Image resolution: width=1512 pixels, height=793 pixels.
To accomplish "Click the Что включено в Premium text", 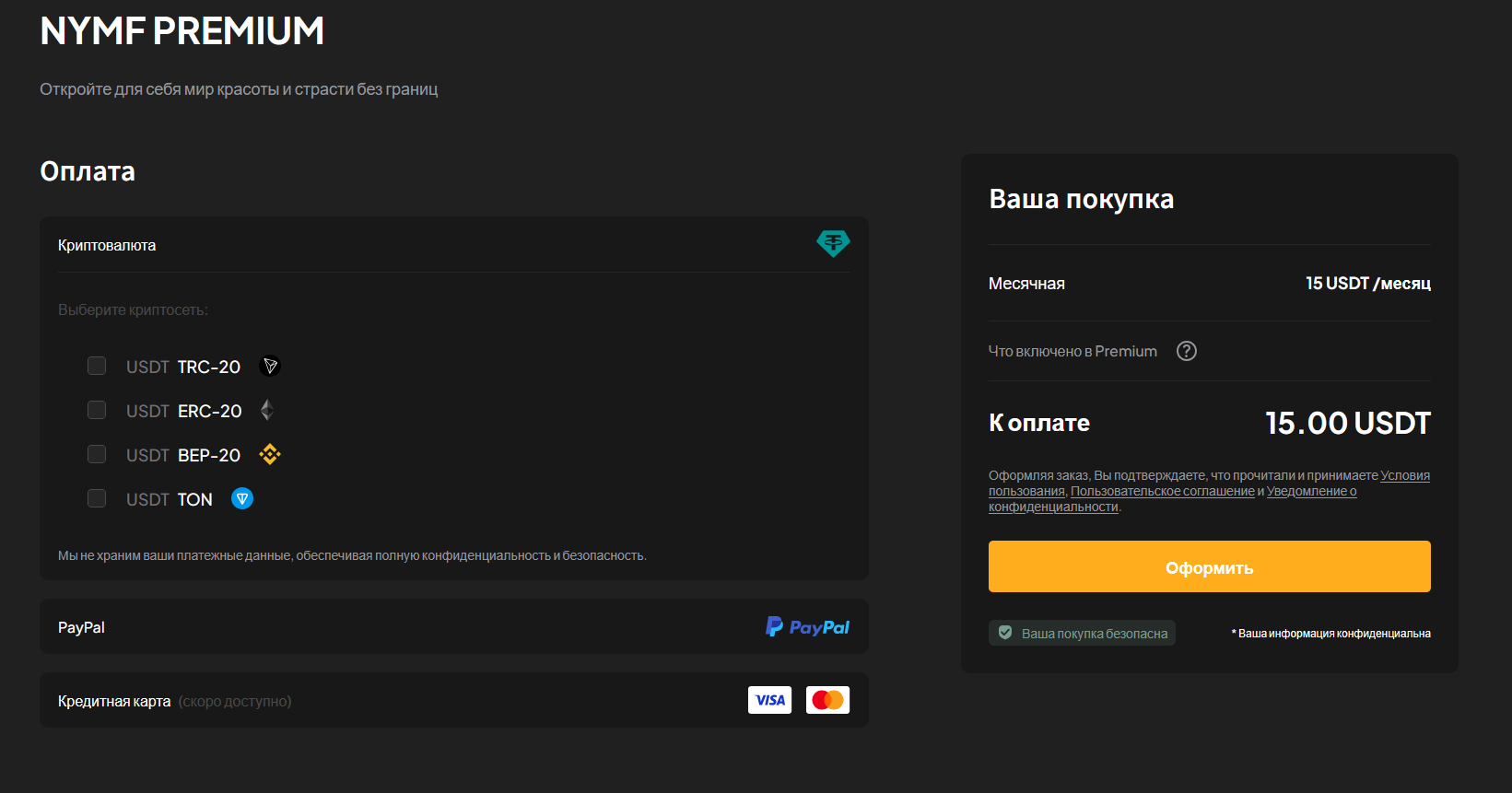I will click(x=1072, y=351).
